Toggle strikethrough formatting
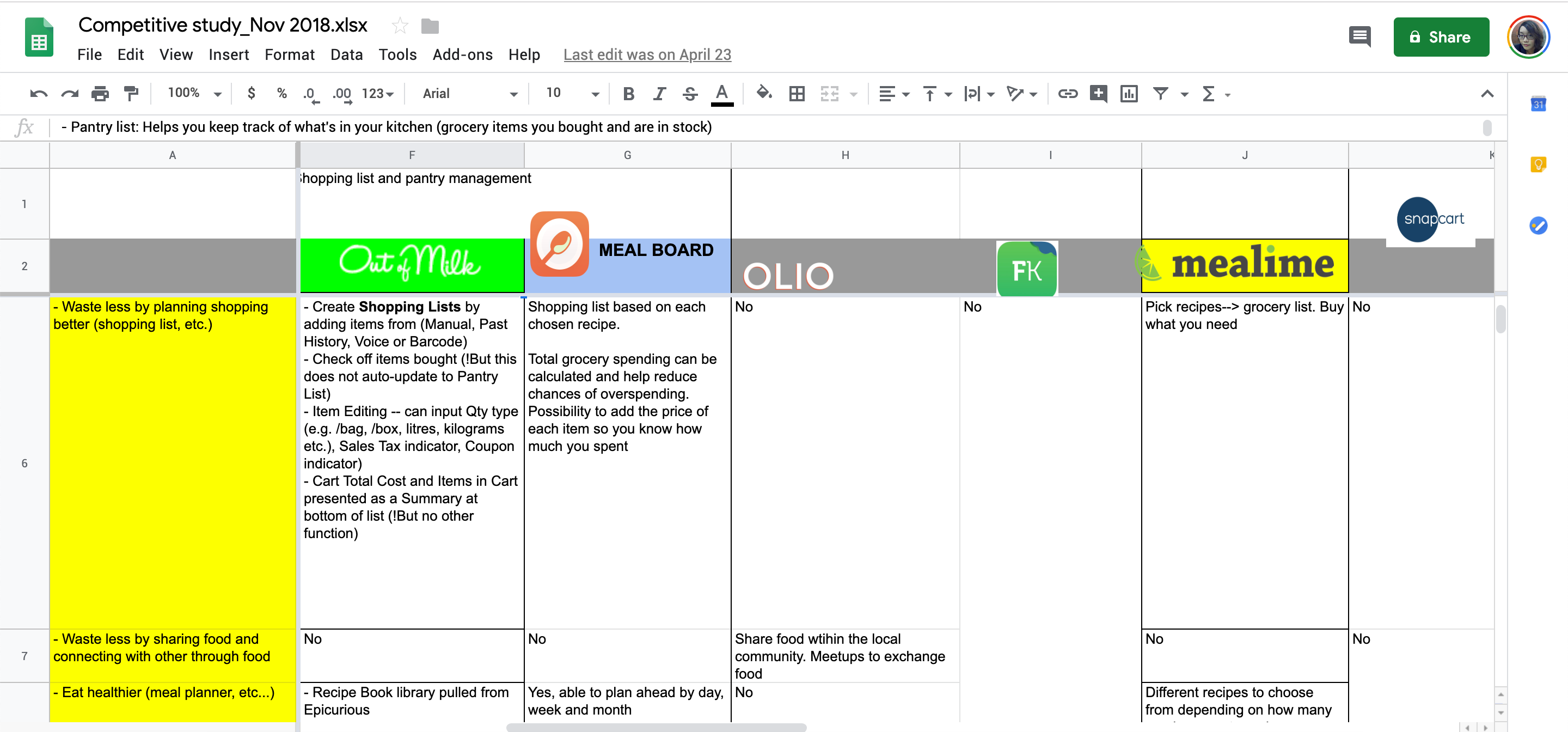The height and width of the screenshot is (732, 1568). point(690,94)
